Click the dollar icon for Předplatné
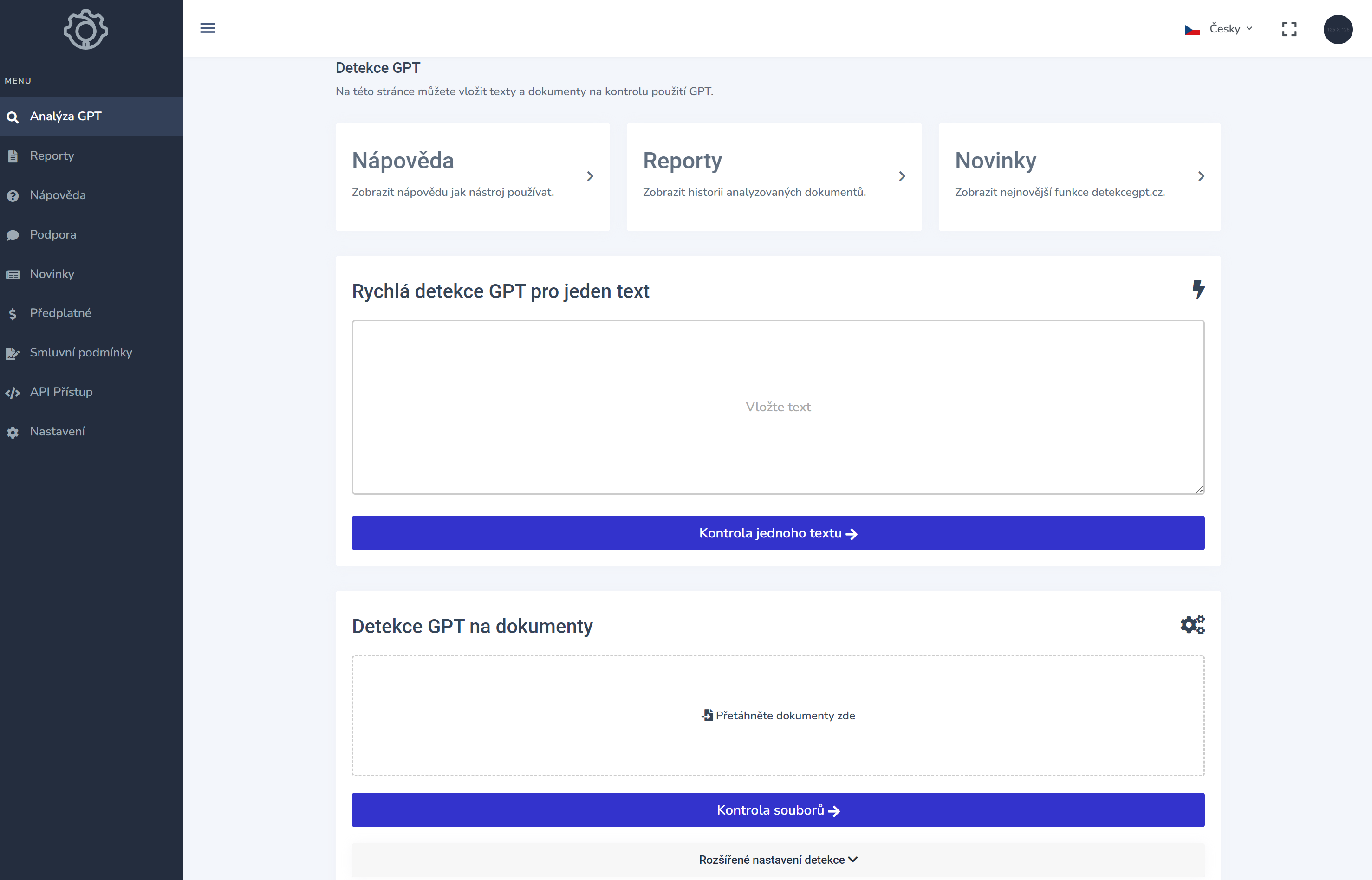The image size is (1372, 880). pyautogui.click(x=13, y=314)
